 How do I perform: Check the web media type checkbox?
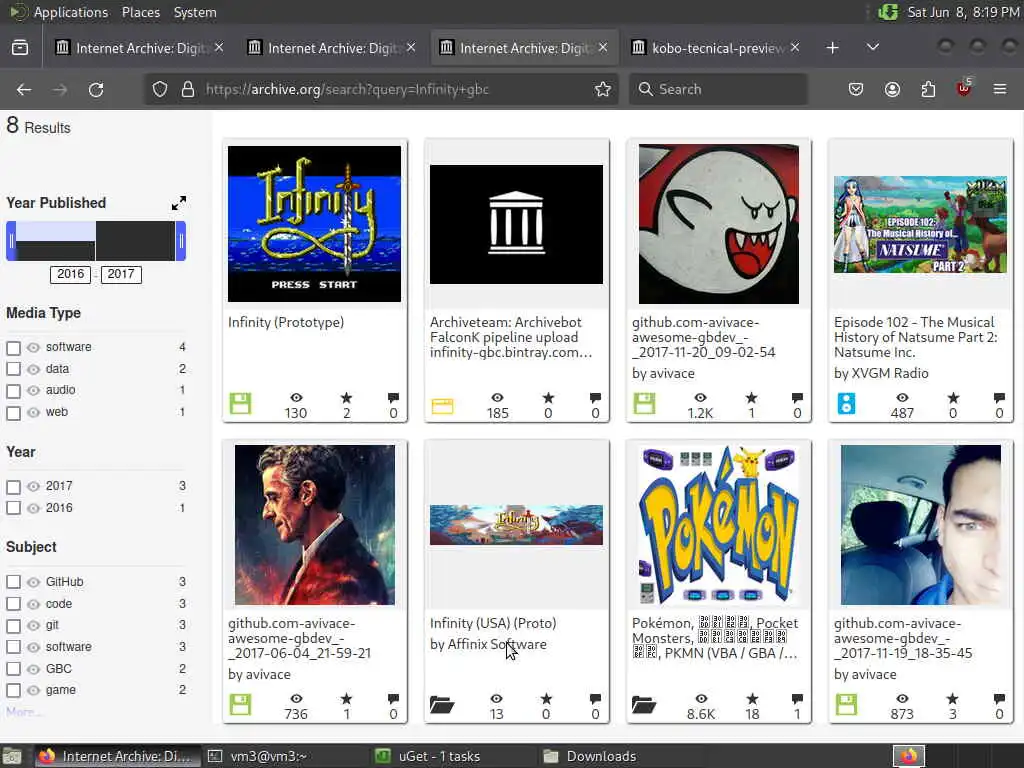[13, 413]
